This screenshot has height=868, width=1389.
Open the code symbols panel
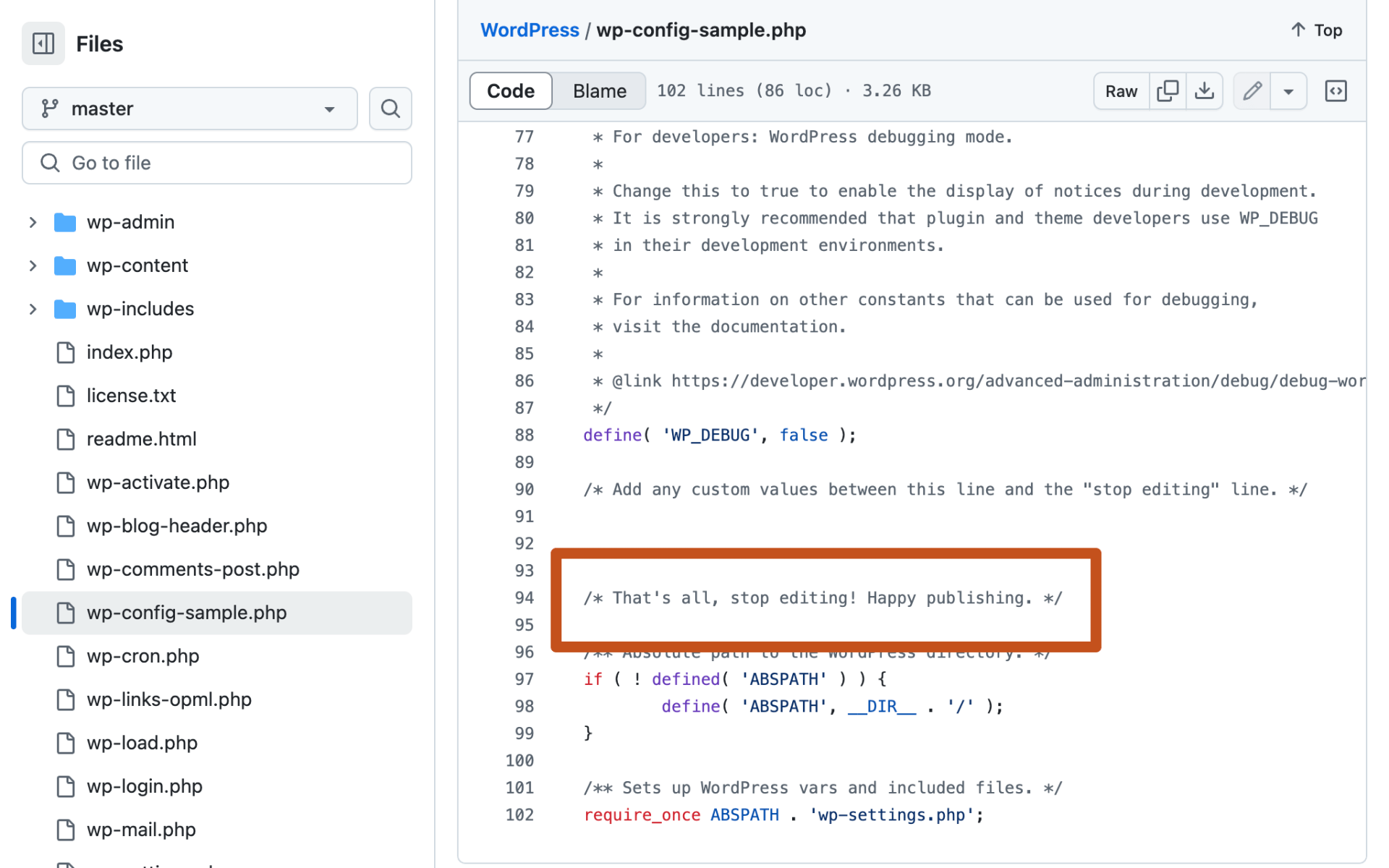click(x=1335, y=90)
